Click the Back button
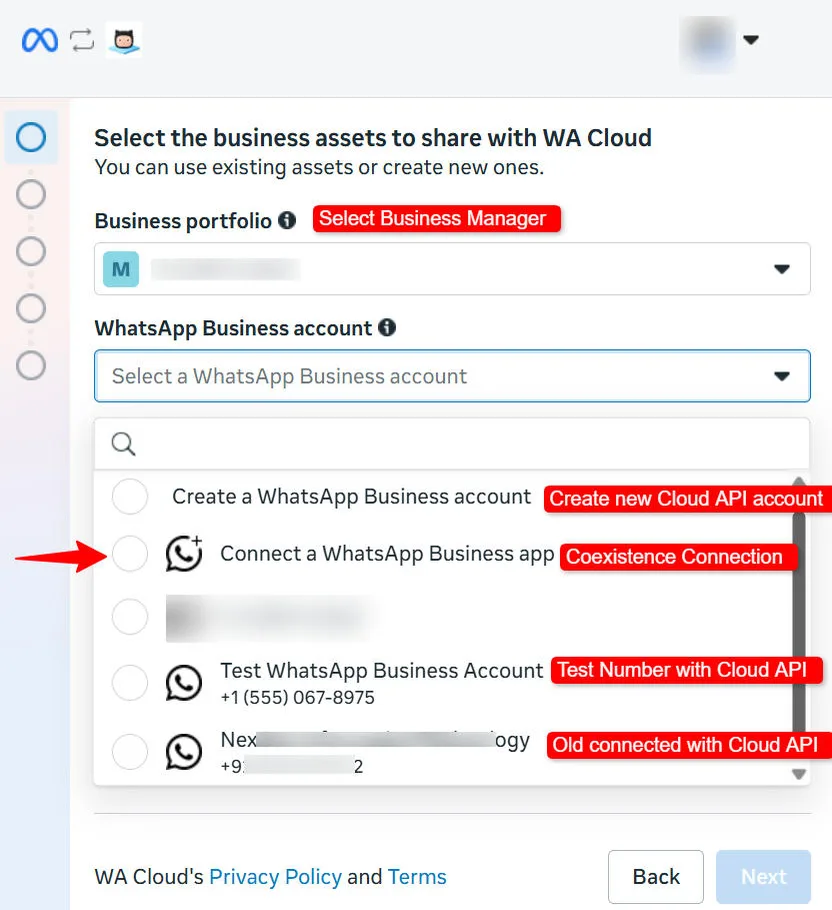832x910 pixels. pyautogui.click(x=656, y=876)
